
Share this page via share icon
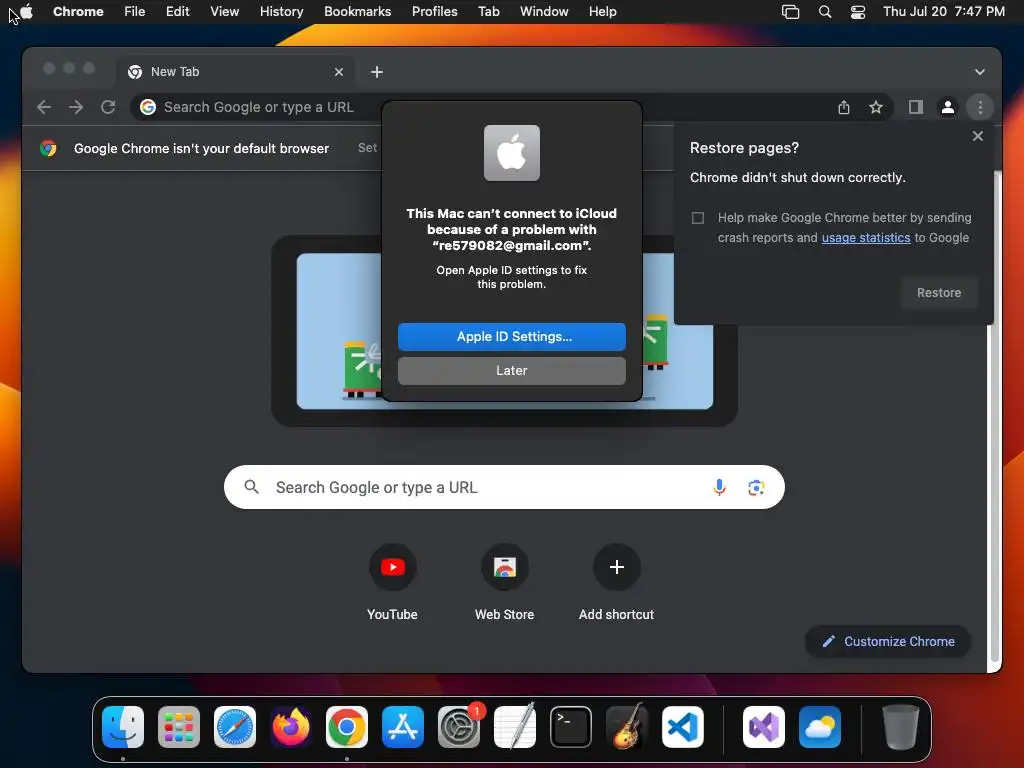pos(844,107)
